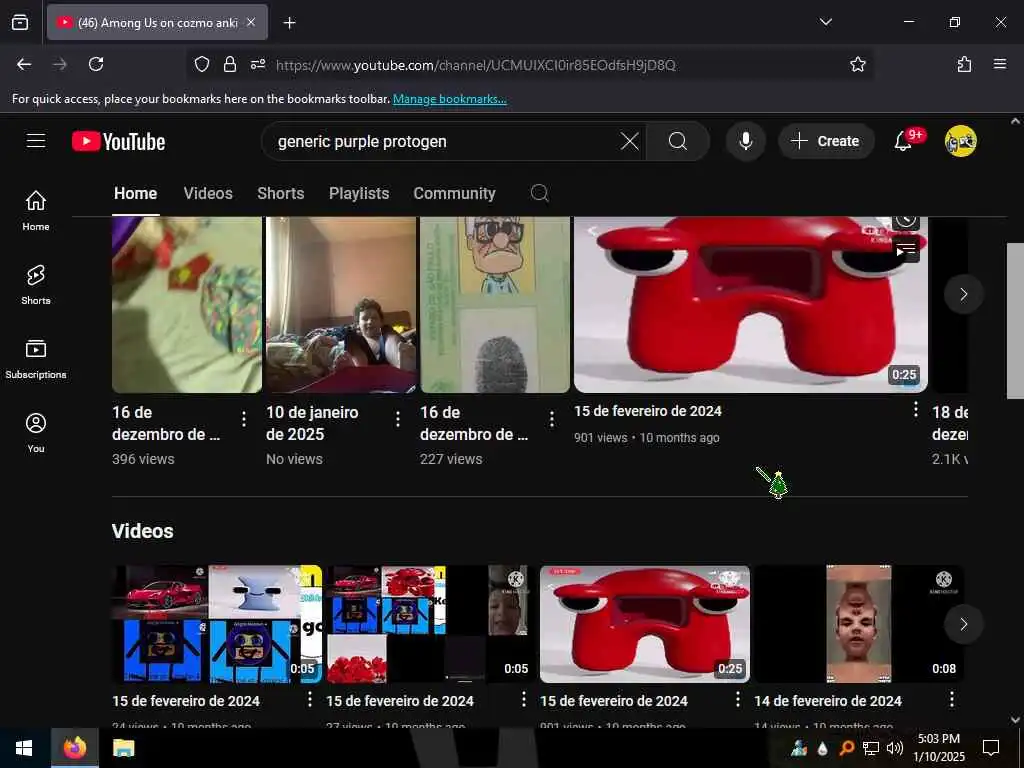Reload the page
Screen dimensions: 1024x768
tap(96, 64)
